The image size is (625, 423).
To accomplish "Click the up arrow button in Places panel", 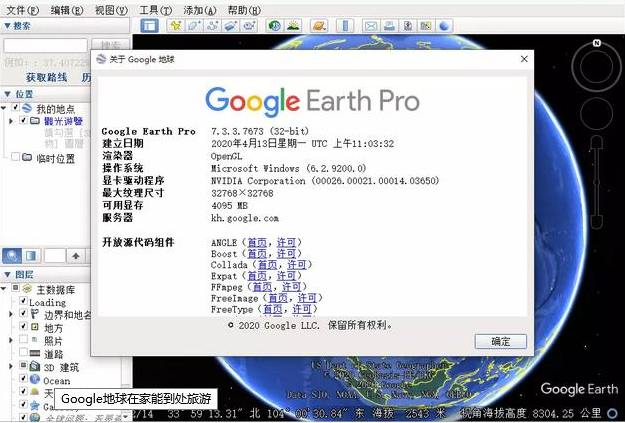I will [x=76, y=256].
